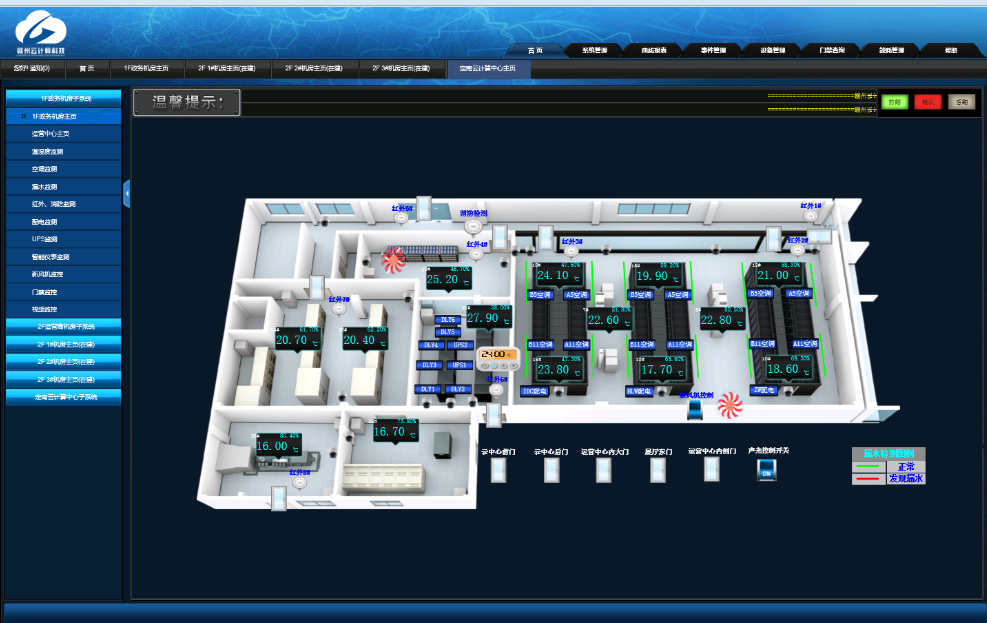Screen dimensions: 987x623
Task: Click the 云中心前门 door icon
Action: [497, 470]
